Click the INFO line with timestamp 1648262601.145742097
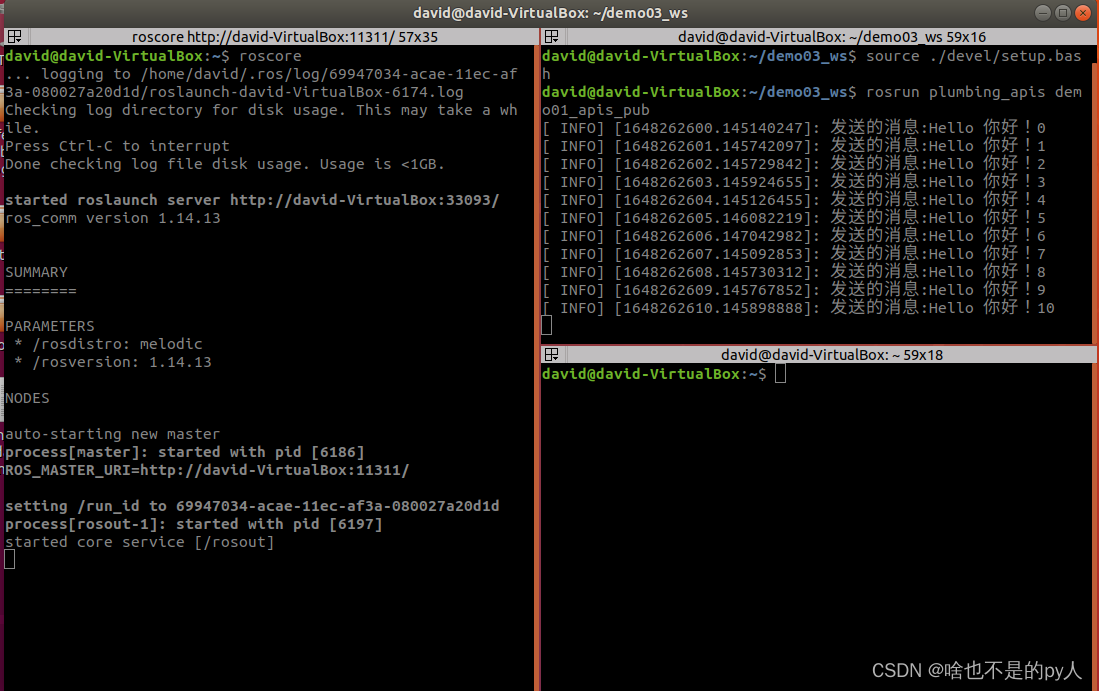 [794, 146]
